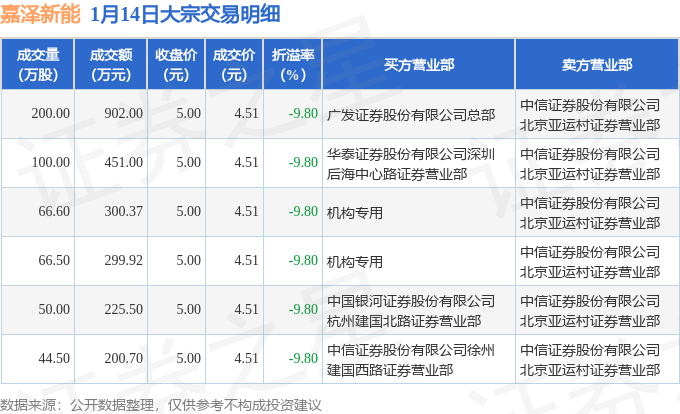The image size is (680, 414).
Task: Select the 成交价(元) column header
Action: coord(234,65)
